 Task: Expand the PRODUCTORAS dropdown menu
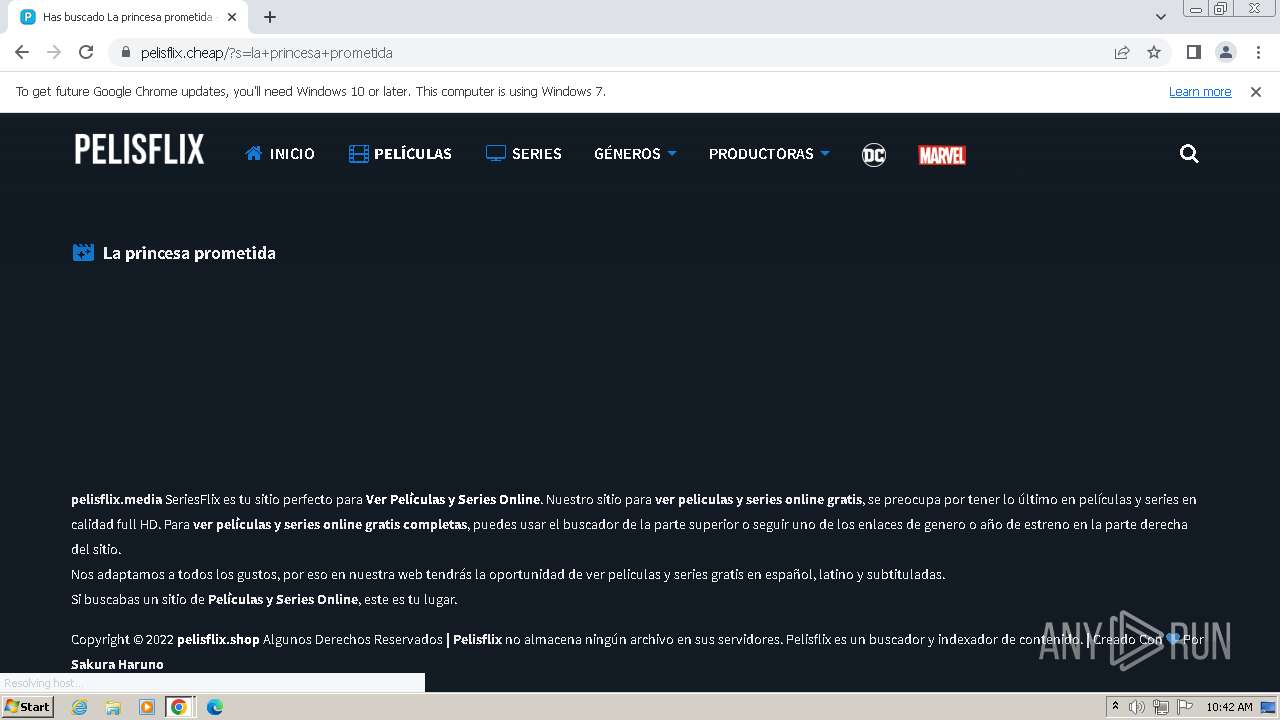(769, 154)
